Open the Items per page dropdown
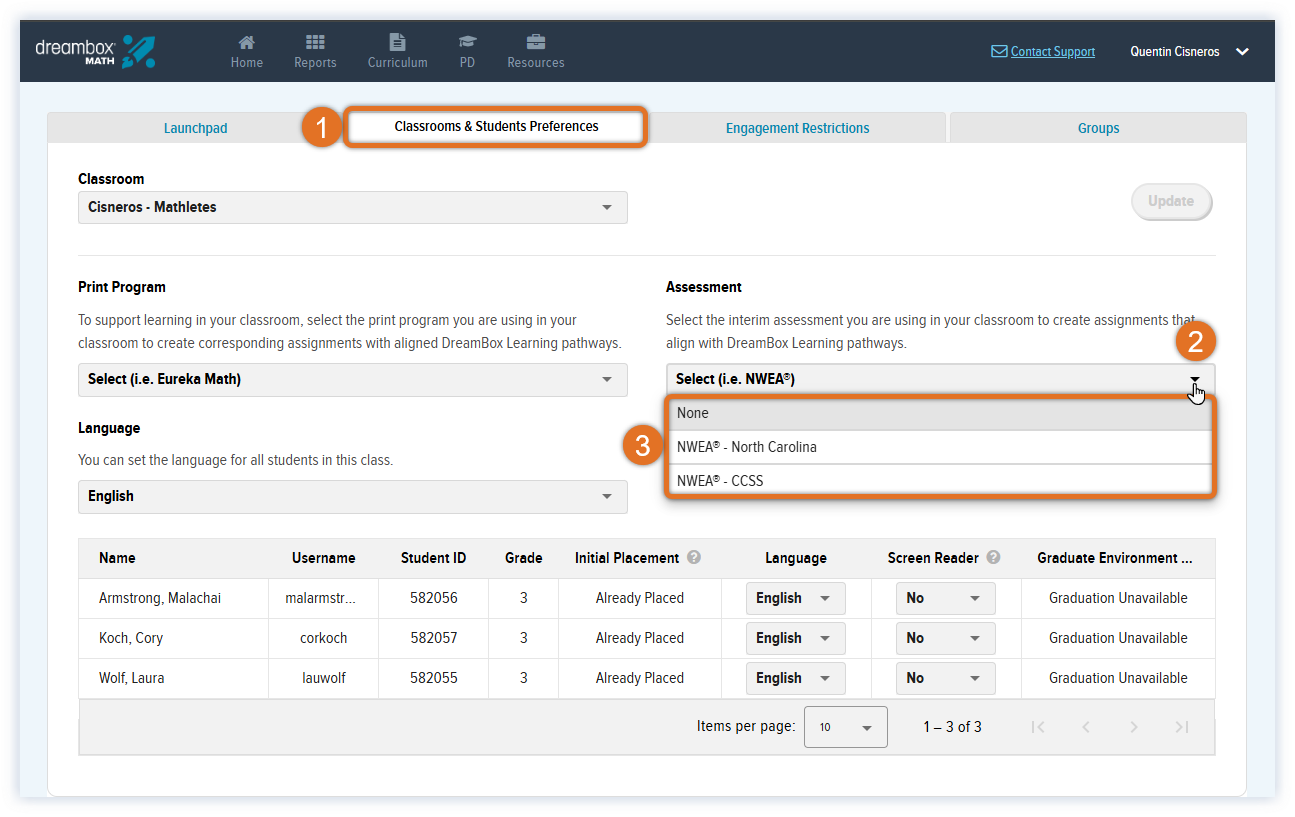1295x817 pixels. point(846,727)
